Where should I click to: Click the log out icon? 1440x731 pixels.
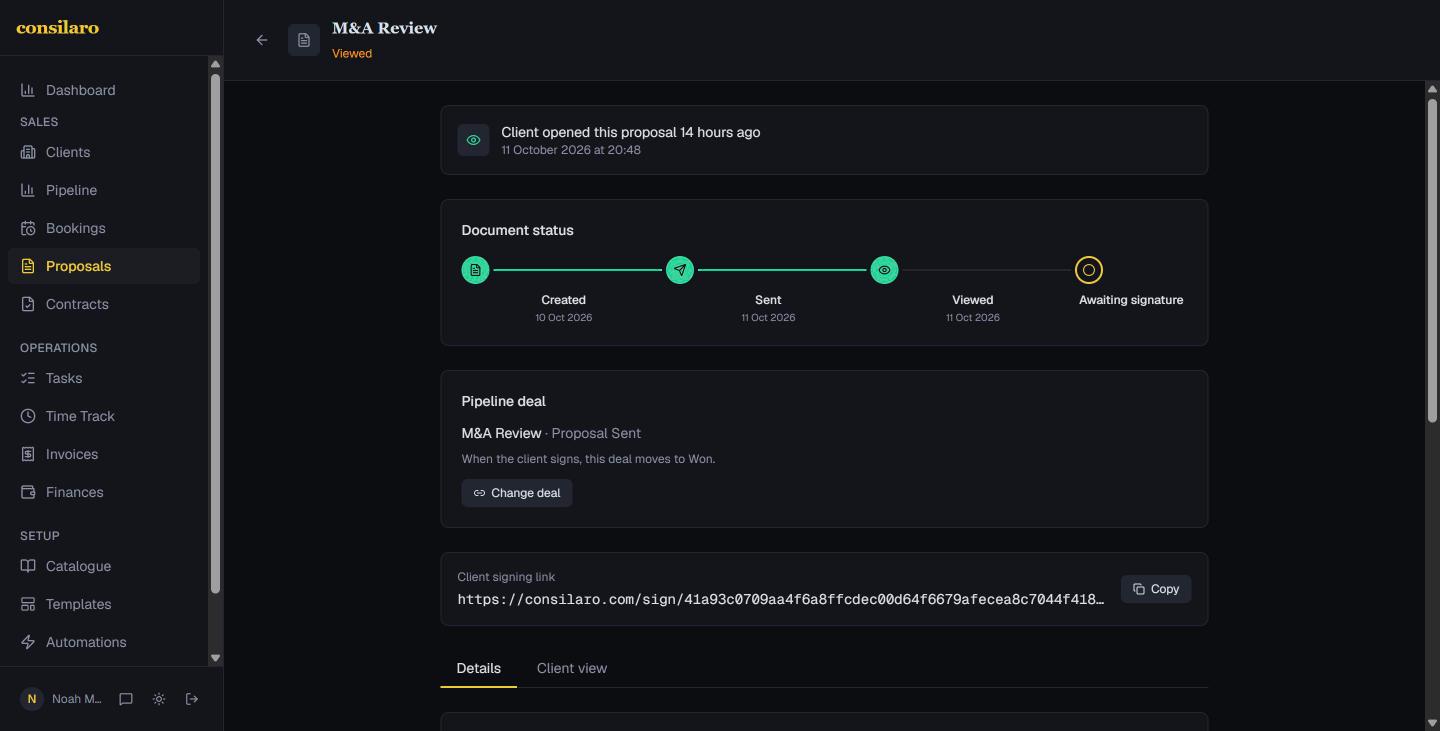point(192,699)
